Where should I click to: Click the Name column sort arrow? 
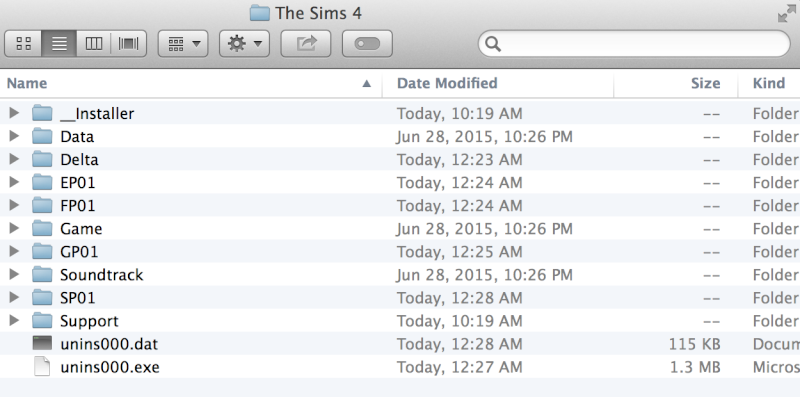pyautogui.click(x=366, y=84)
